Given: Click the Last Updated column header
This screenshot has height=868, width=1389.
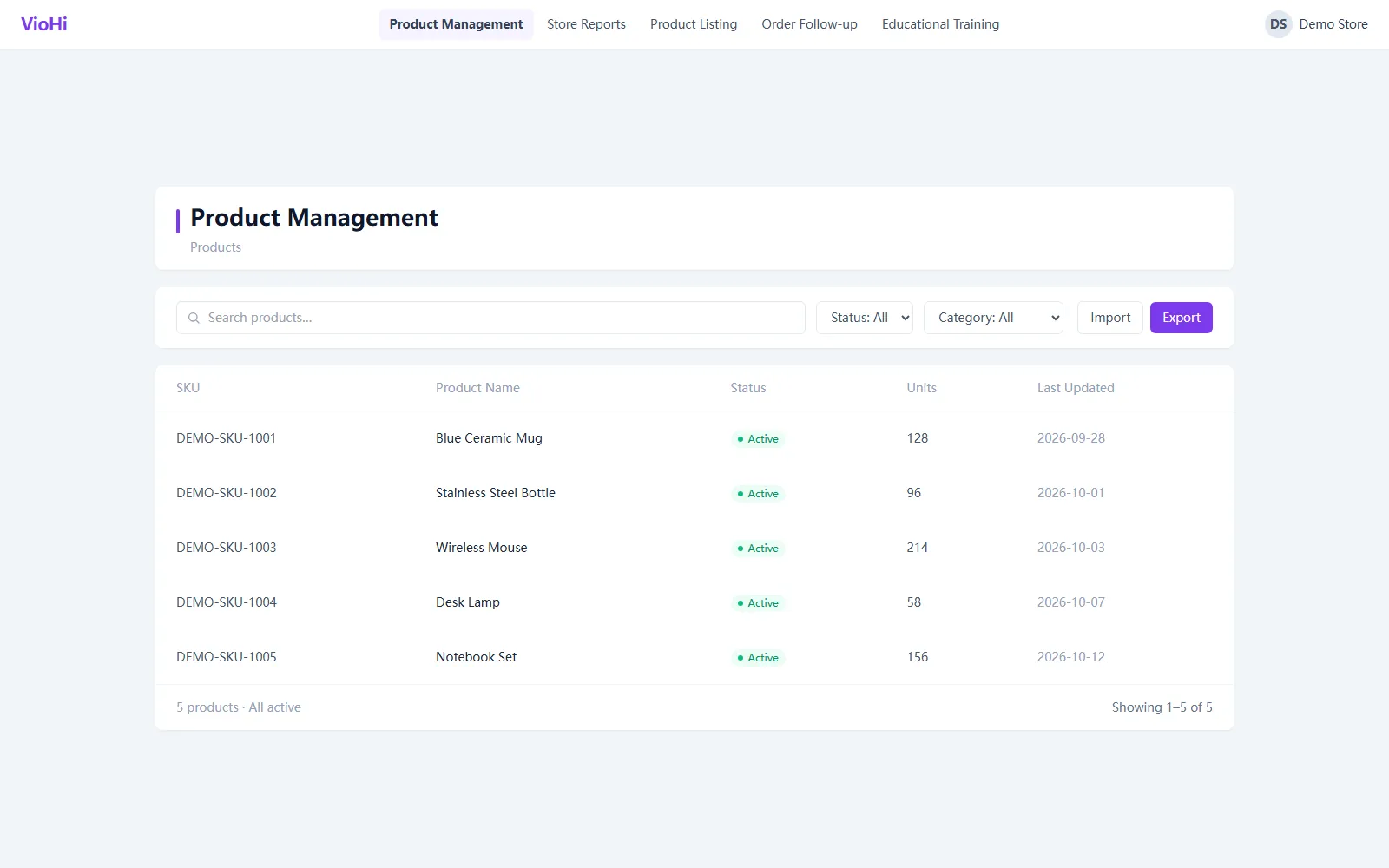Looking at the screenshot, I should coord(1076,388).
